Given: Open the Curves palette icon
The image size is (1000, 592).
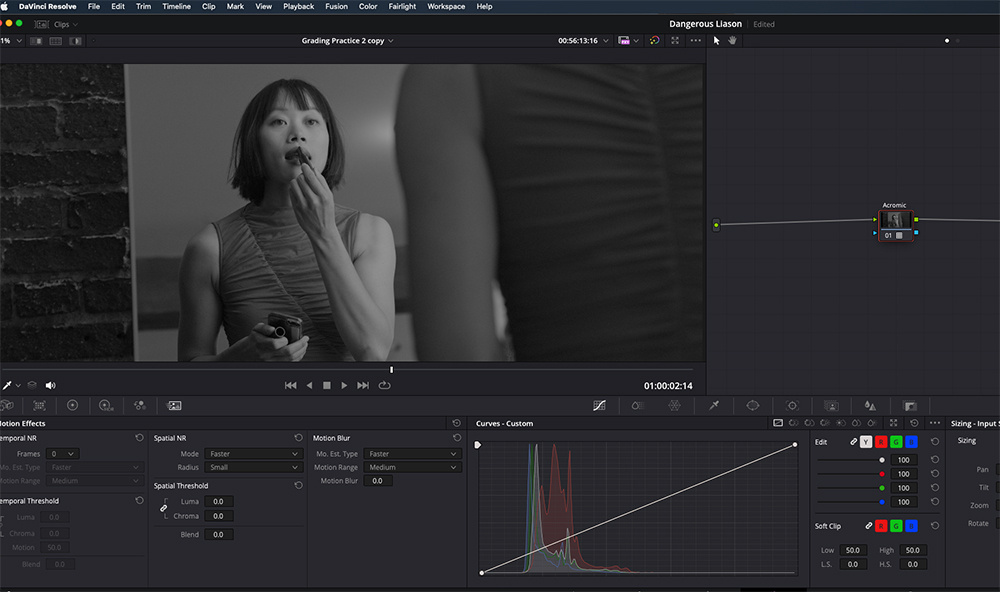Looking at the screenshot, I should 599,406.
